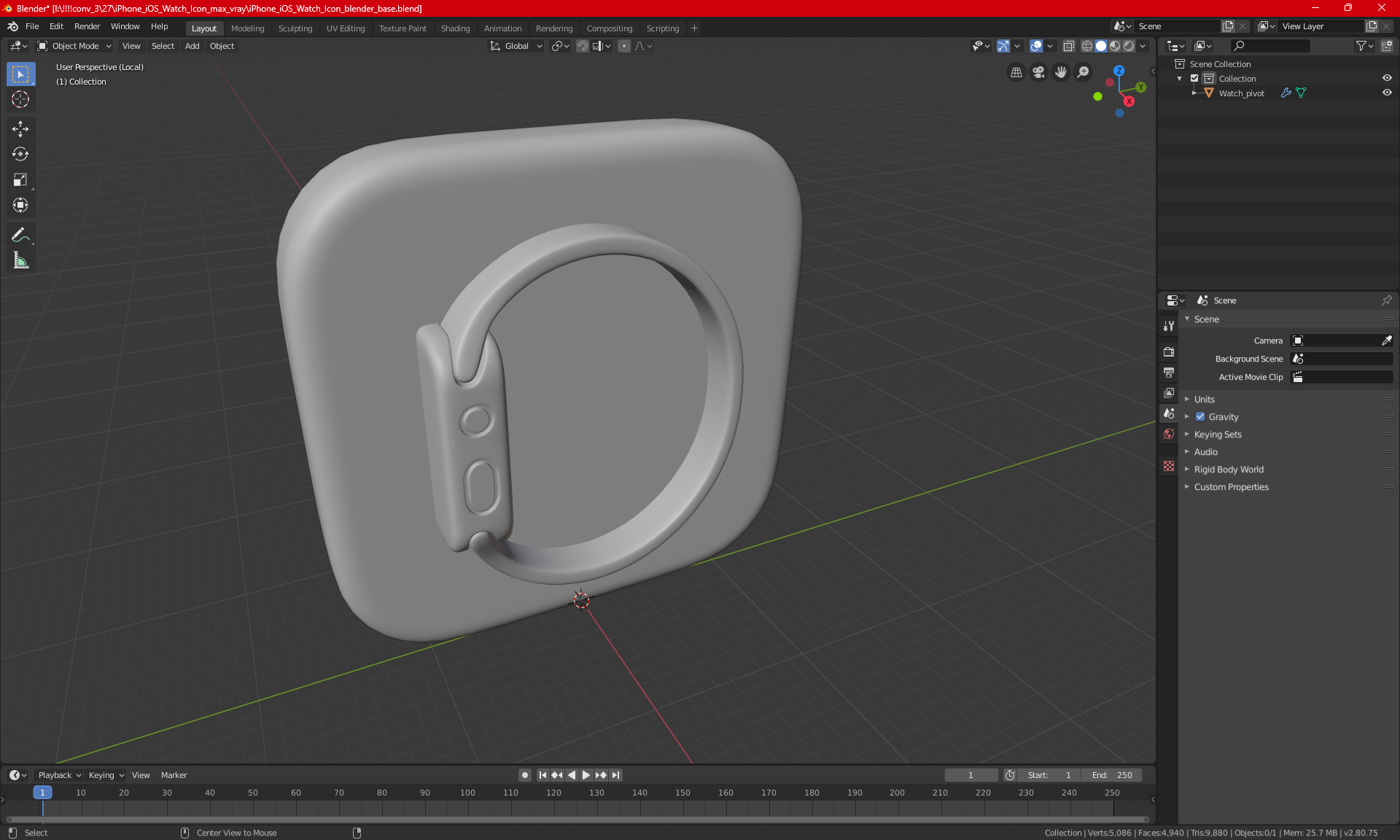Click the outliner search field

point(1269,46)
